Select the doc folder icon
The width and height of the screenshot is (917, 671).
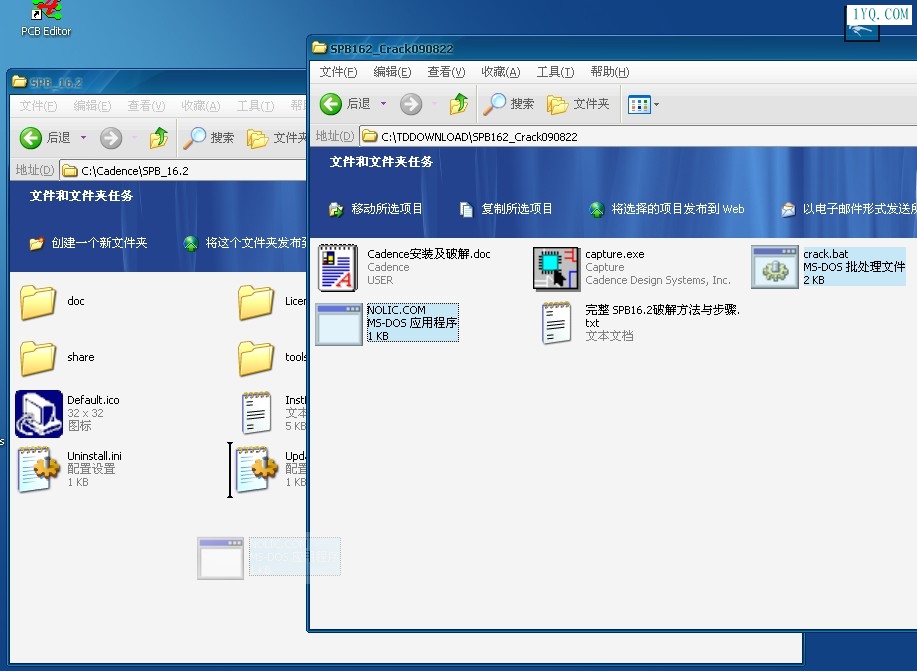(38, 302)
